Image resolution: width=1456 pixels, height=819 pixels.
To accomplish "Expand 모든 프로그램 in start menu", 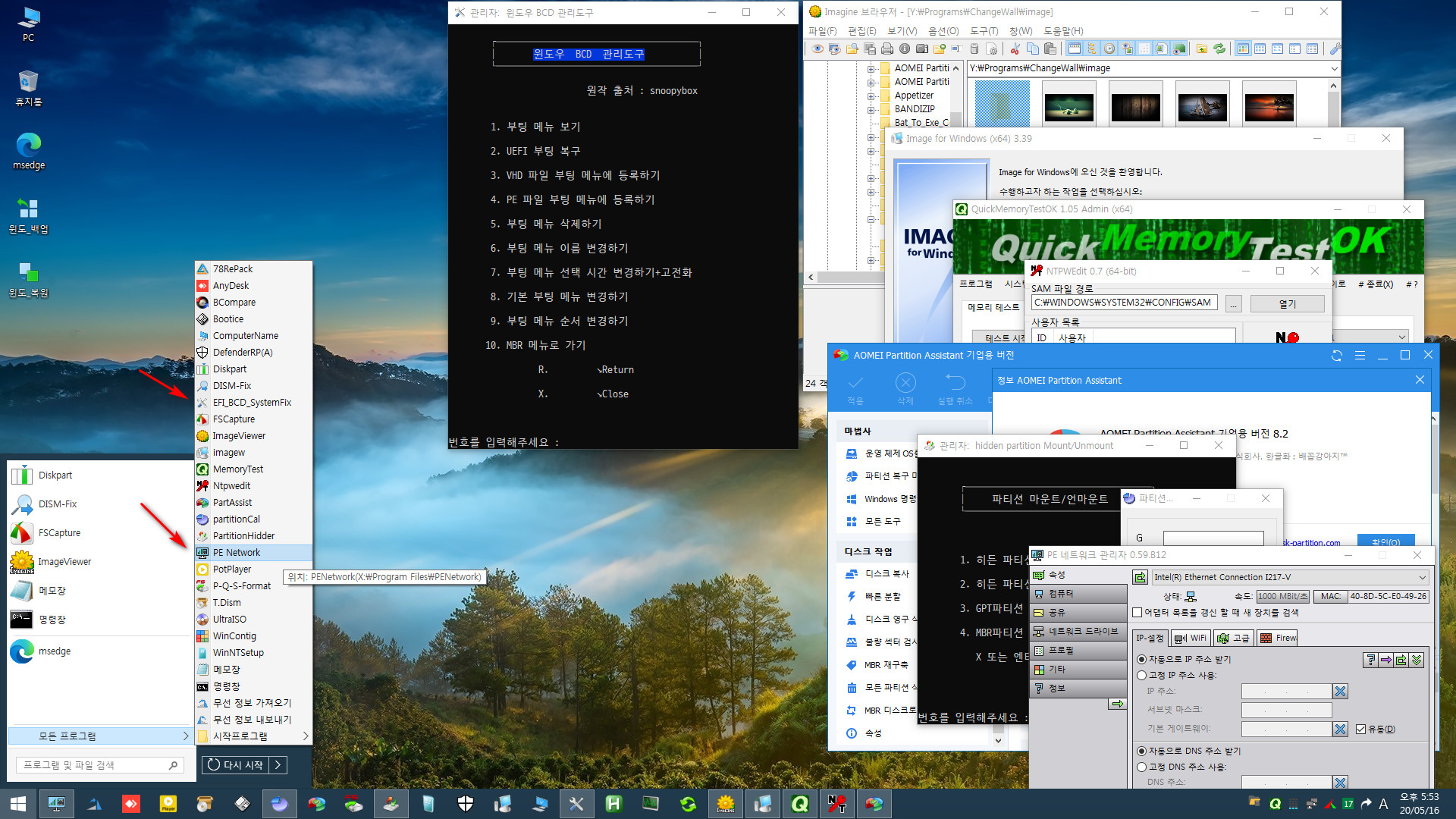I will (99, 736).
